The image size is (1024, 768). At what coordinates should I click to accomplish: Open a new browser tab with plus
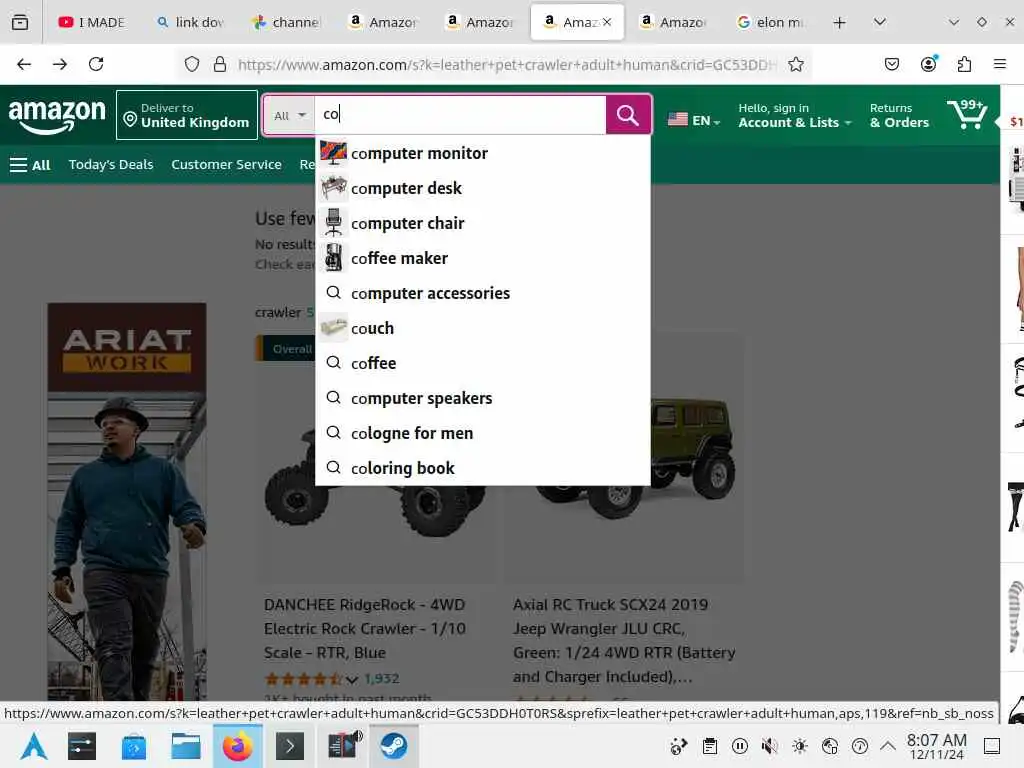[x=840, y=22]
